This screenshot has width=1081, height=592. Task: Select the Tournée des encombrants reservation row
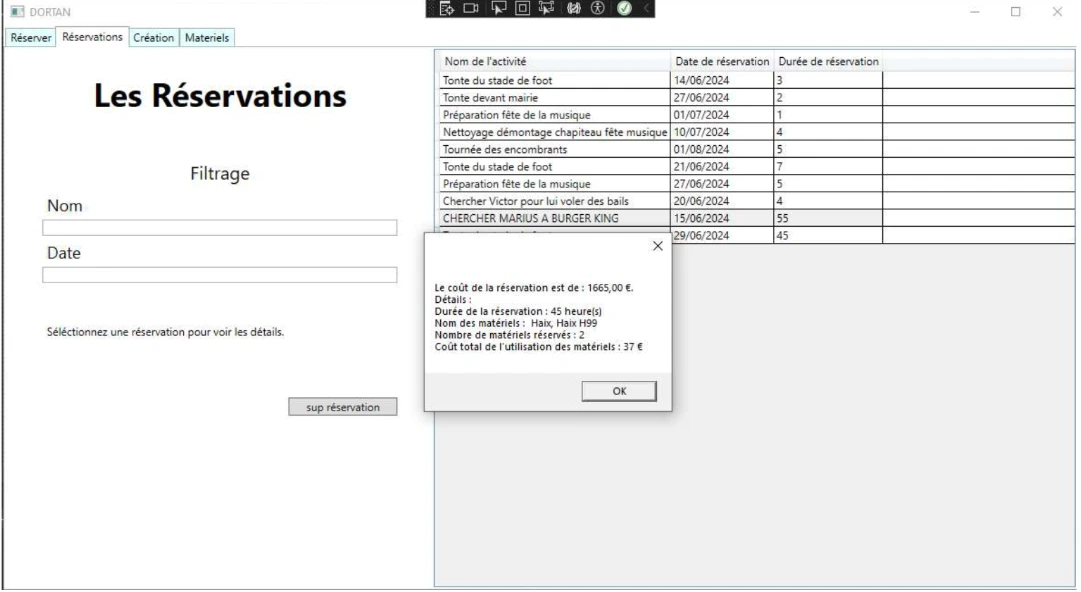(x=520, y=149)
